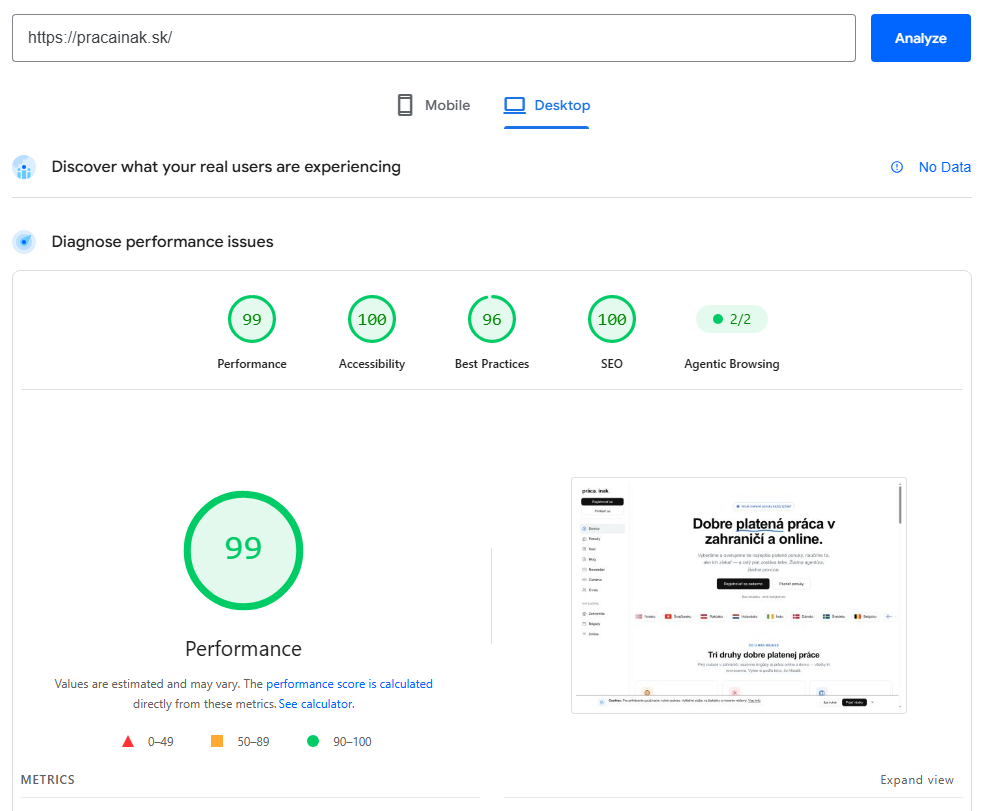Image resolution: width=985 pixels, height=811 pixels.
Task: Click the METRICS section heading
Action: (x=48, y=780)
